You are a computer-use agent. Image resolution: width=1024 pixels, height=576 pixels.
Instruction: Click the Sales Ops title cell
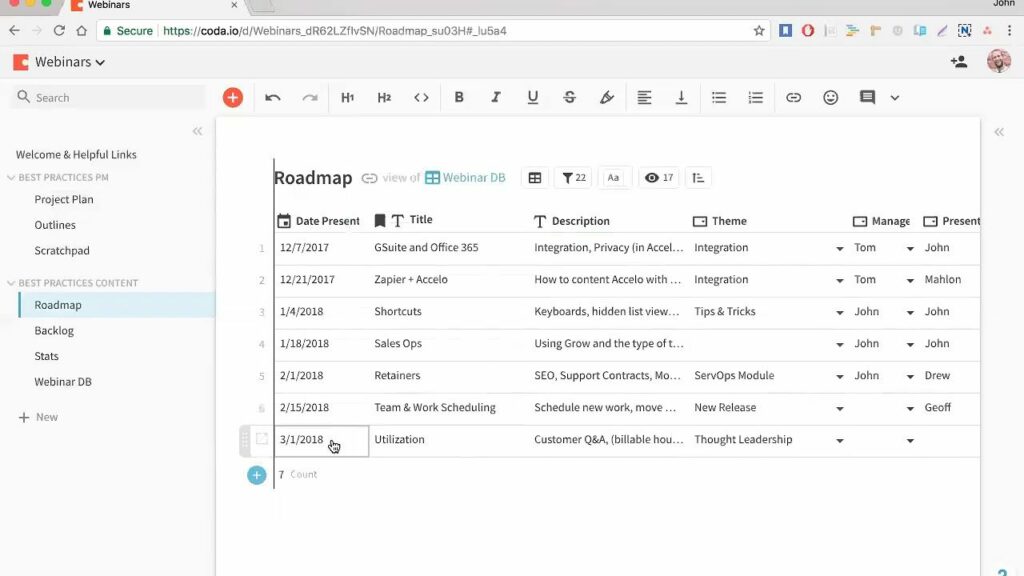[398, 344]
